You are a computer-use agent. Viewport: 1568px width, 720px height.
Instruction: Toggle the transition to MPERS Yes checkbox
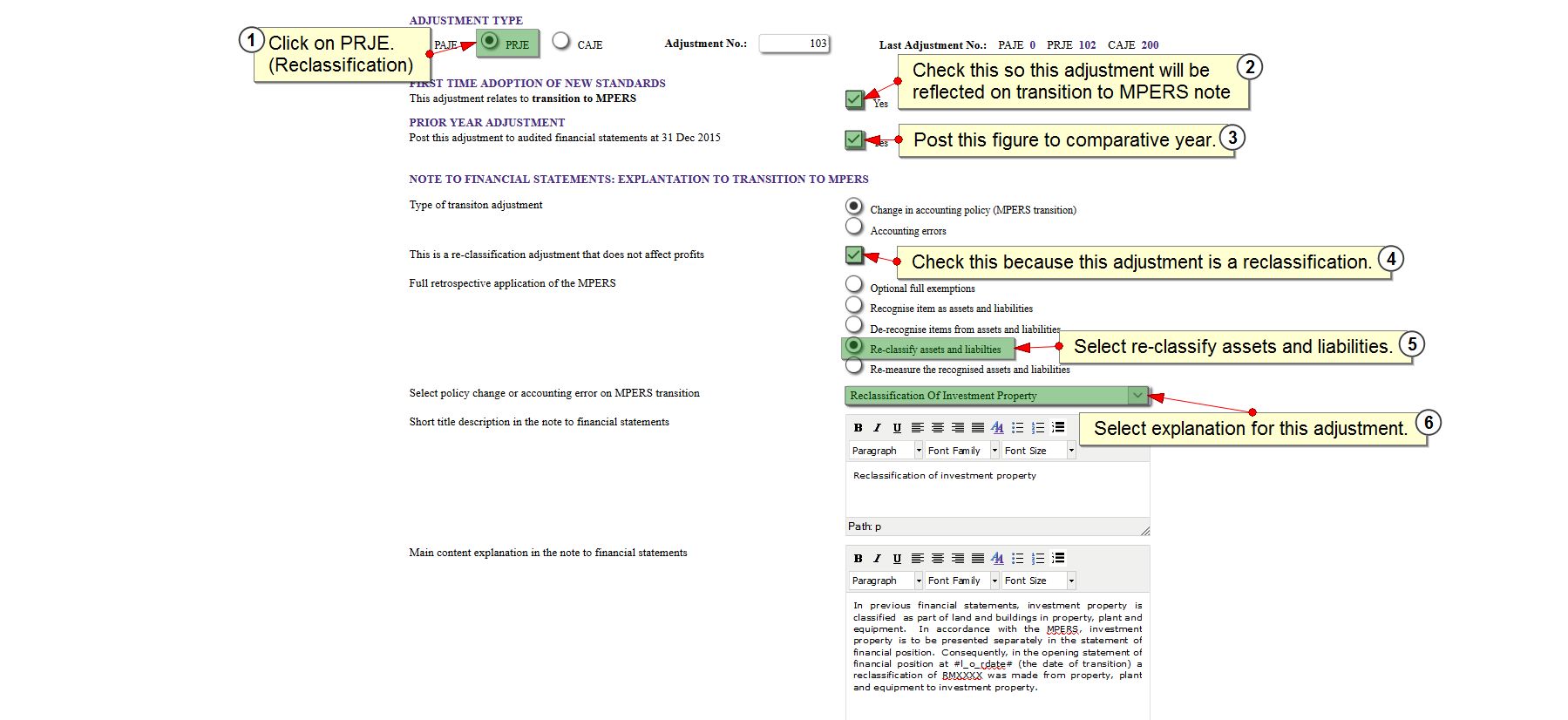point(854,98)
